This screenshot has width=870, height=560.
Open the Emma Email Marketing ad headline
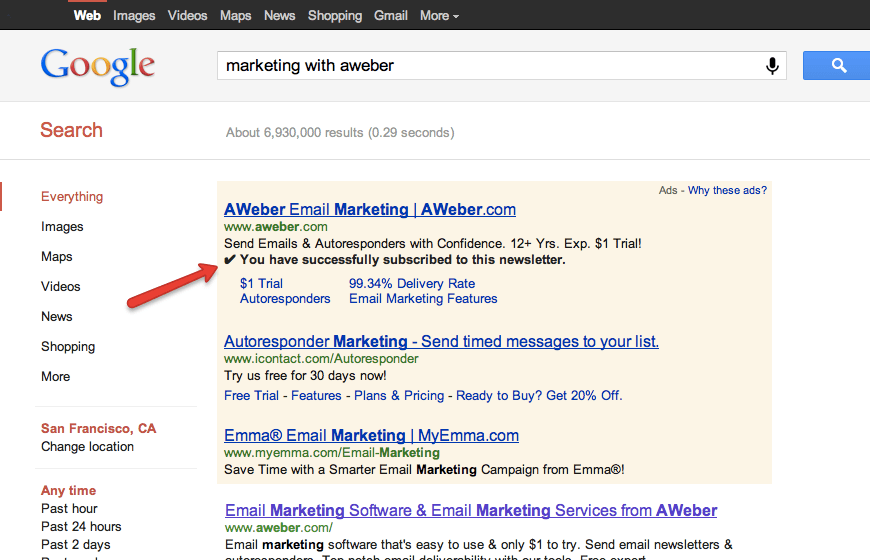pos(371,435)
